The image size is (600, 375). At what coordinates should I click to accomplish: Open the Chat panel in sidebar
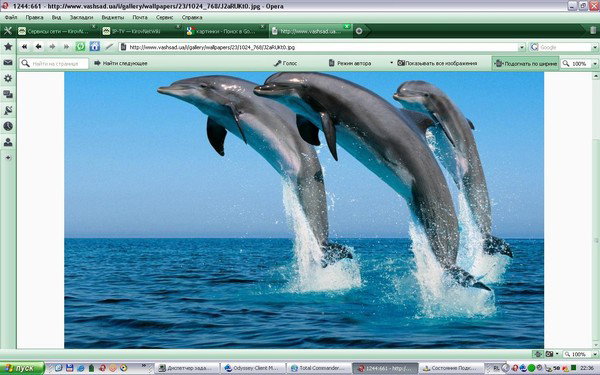8,95
